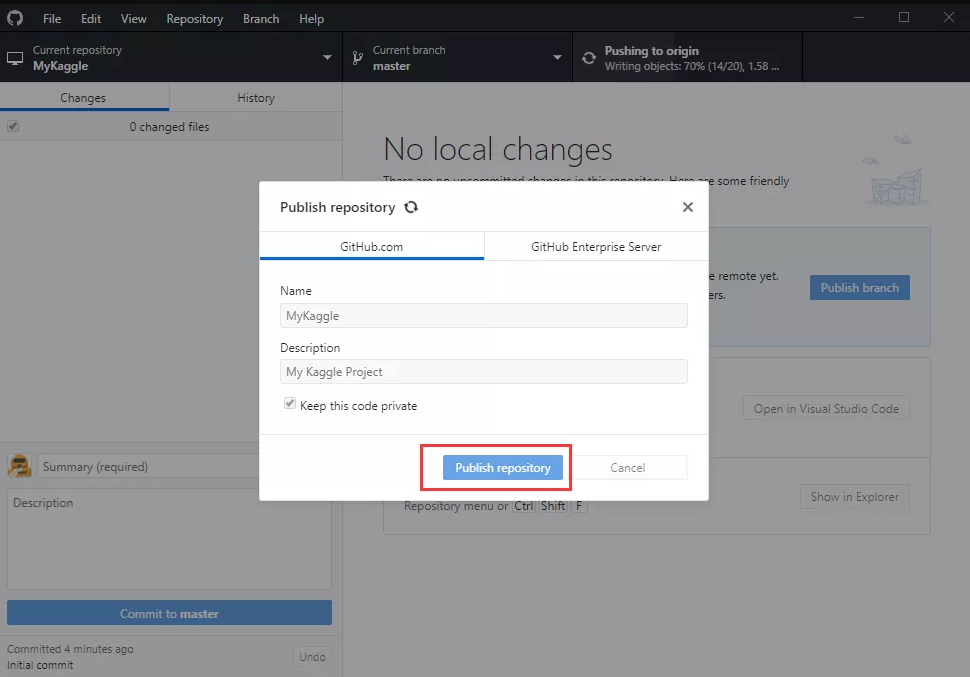Select the GitHub.com tab
This screenshot has height=677, width=970.
pos(372,246)
